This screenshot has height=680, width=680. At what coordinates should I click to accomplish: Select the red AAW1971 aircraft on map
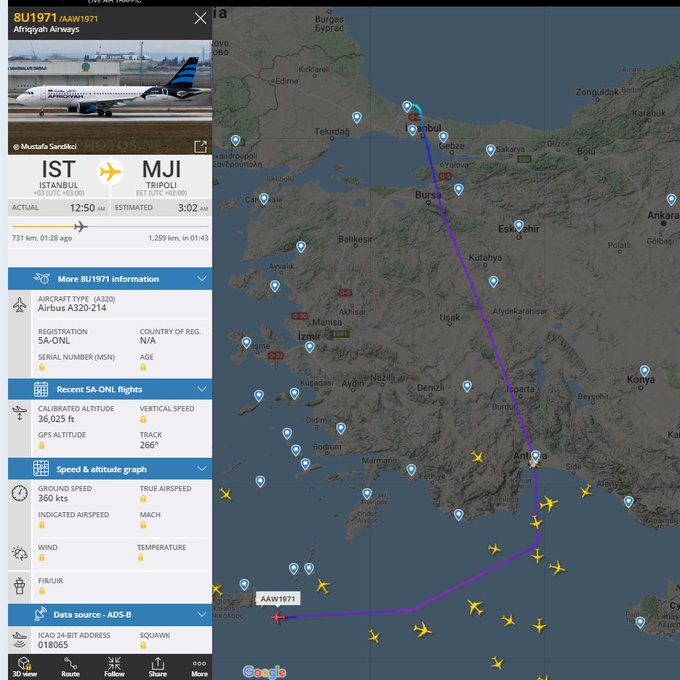point(278,617)
